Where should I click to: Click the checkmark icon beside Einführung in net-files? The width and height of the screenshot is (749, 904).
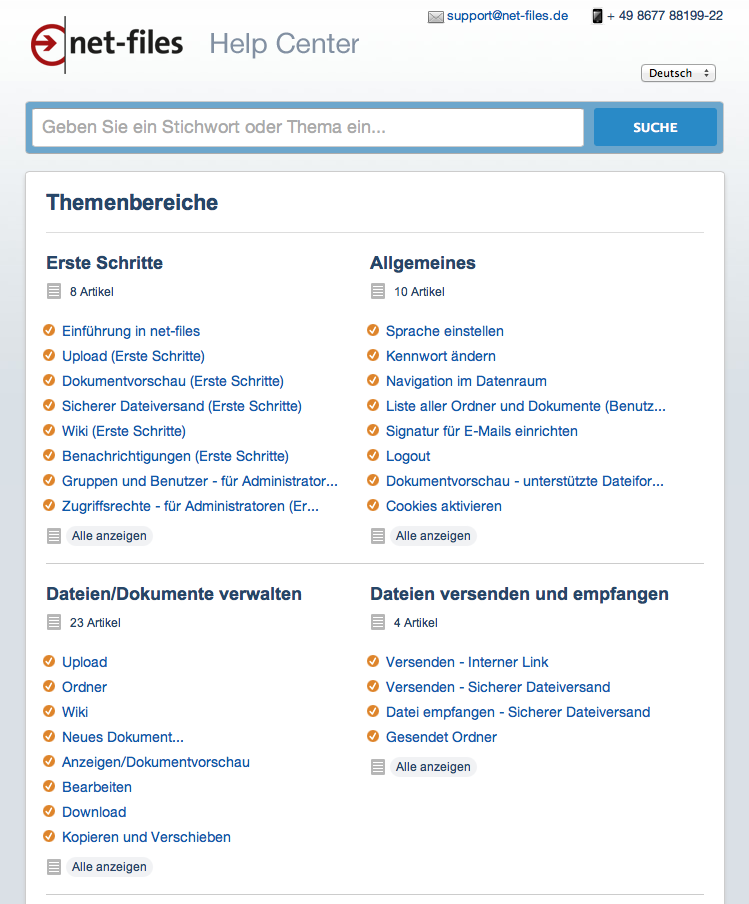coord(49,330)
